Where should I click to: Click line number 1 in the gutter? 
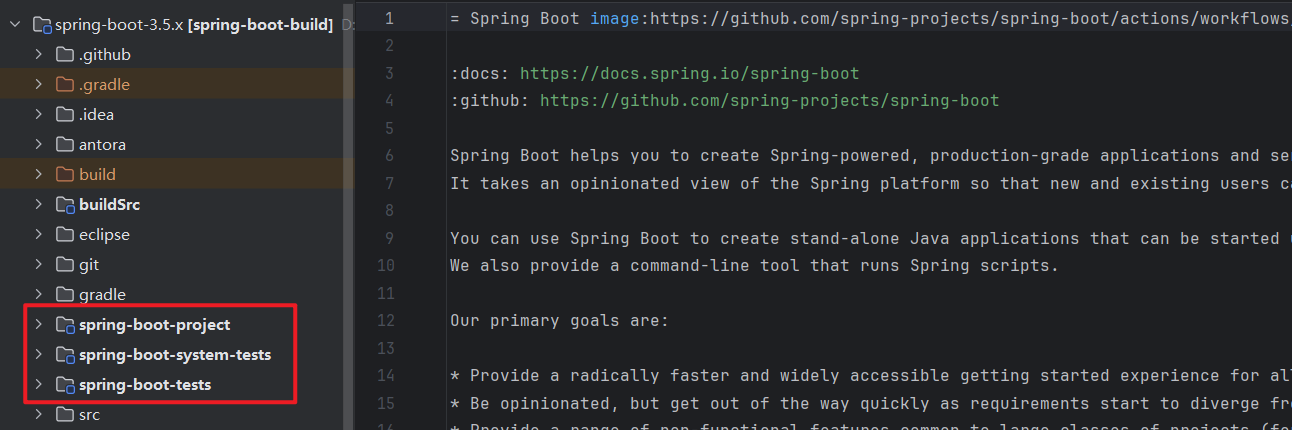[x=388, y=19]
